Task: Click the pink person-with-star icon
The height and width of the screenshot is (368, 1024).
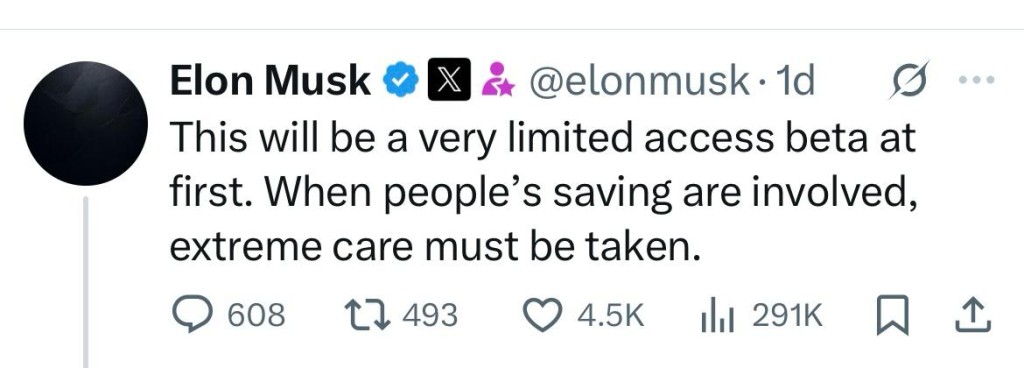Action: coord(497,80)
